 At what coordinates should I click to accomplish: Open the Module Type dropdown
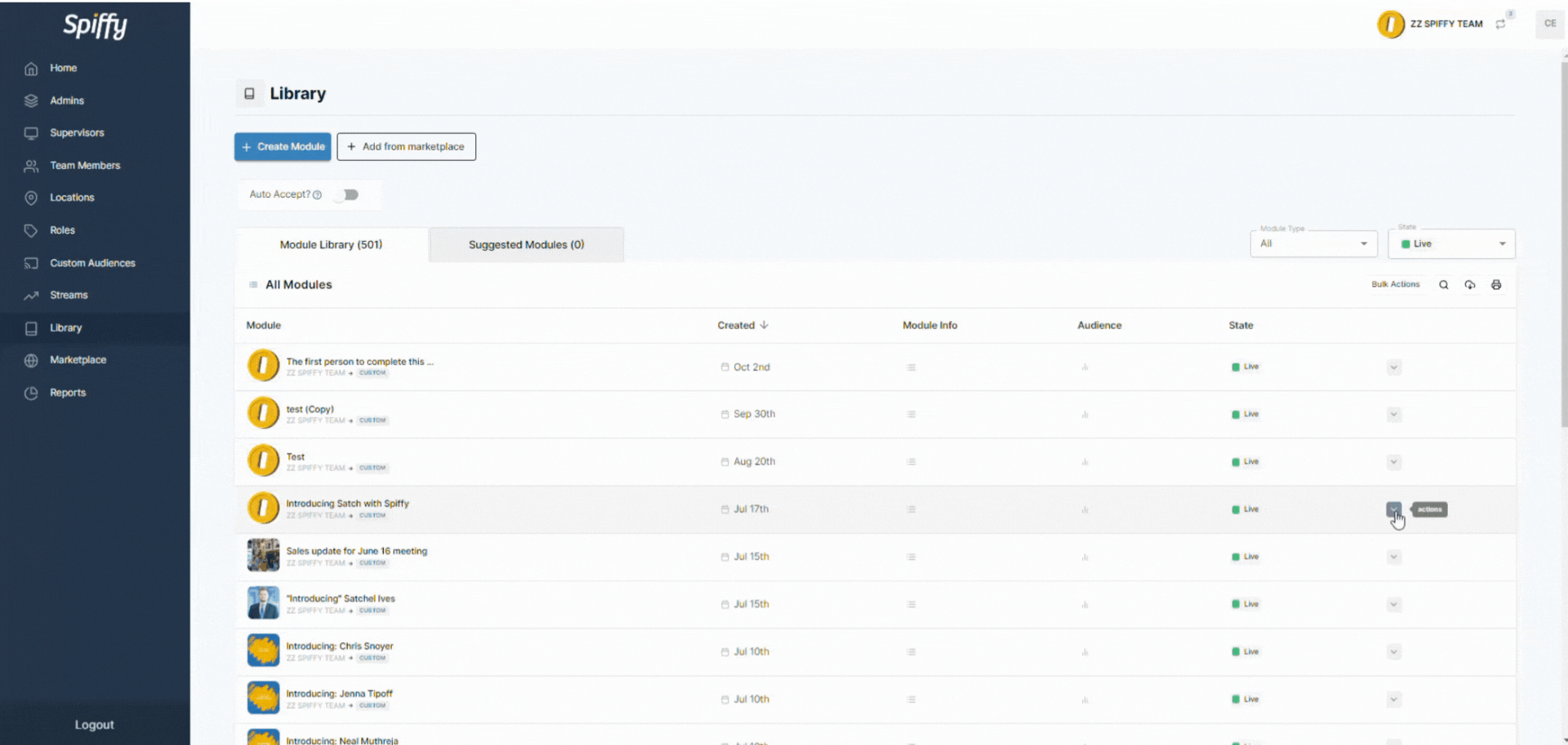(x=1312, y=244)
